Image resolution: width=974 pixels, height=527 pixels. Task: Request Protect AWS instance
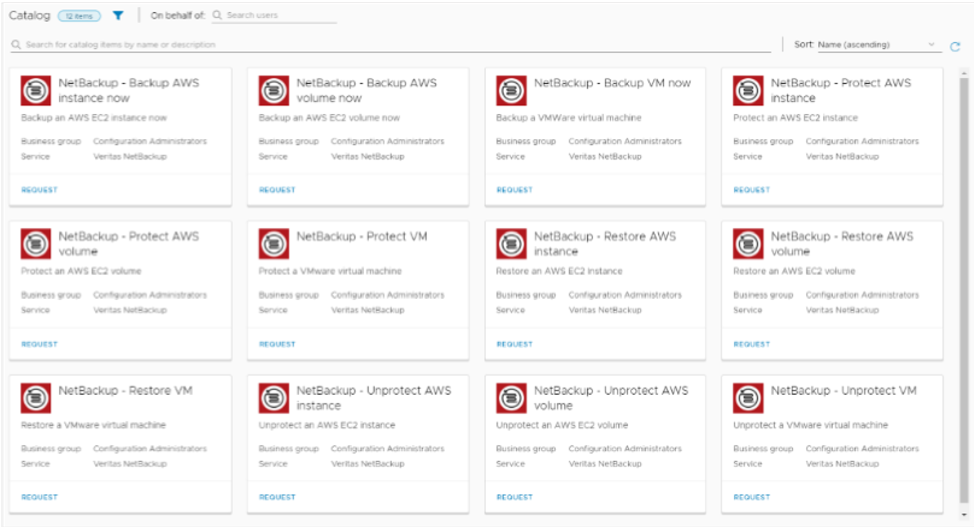coord(752,190)
